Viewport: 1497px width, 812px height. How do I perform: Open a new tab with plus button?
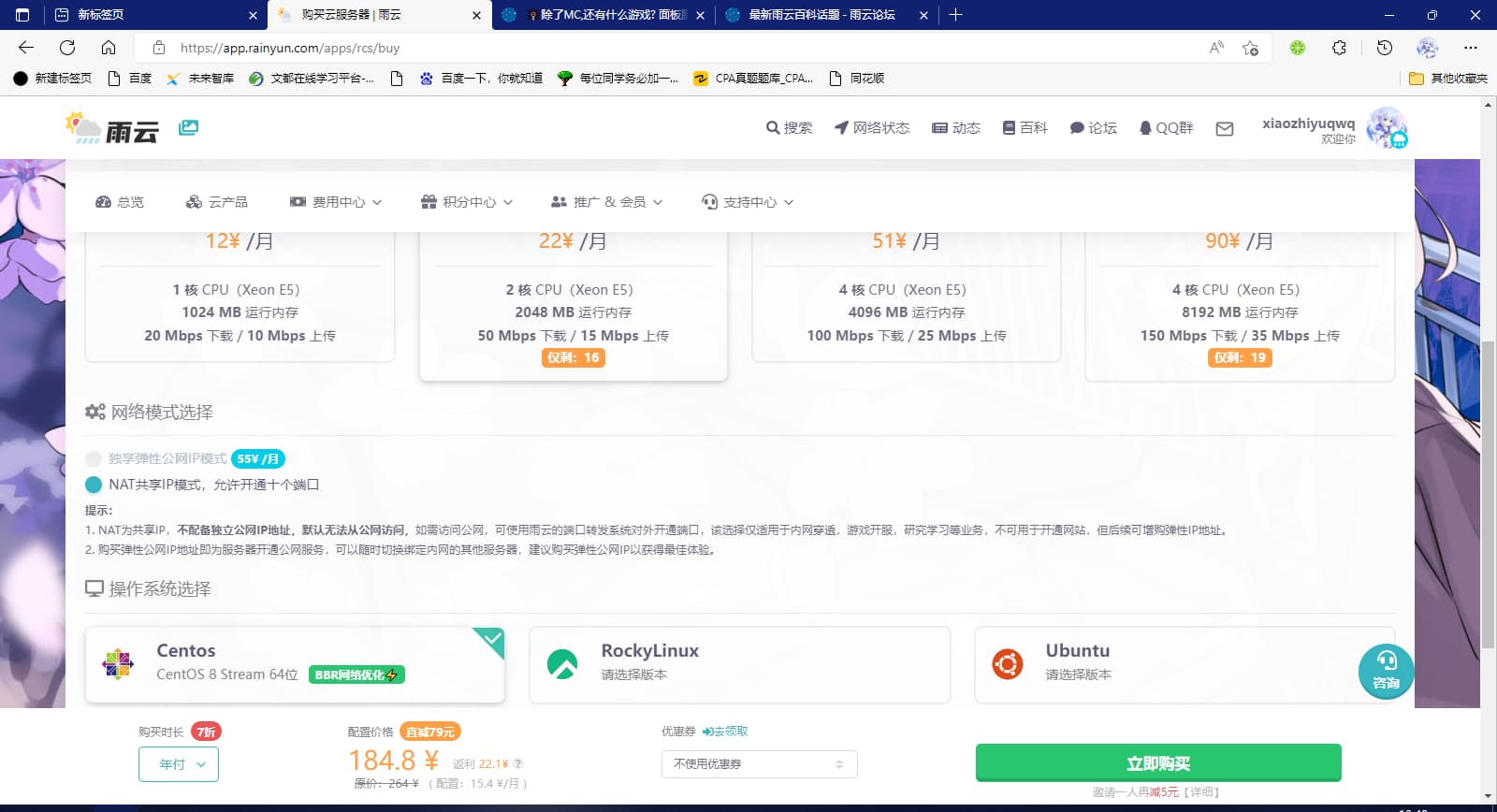pos(955,15)
